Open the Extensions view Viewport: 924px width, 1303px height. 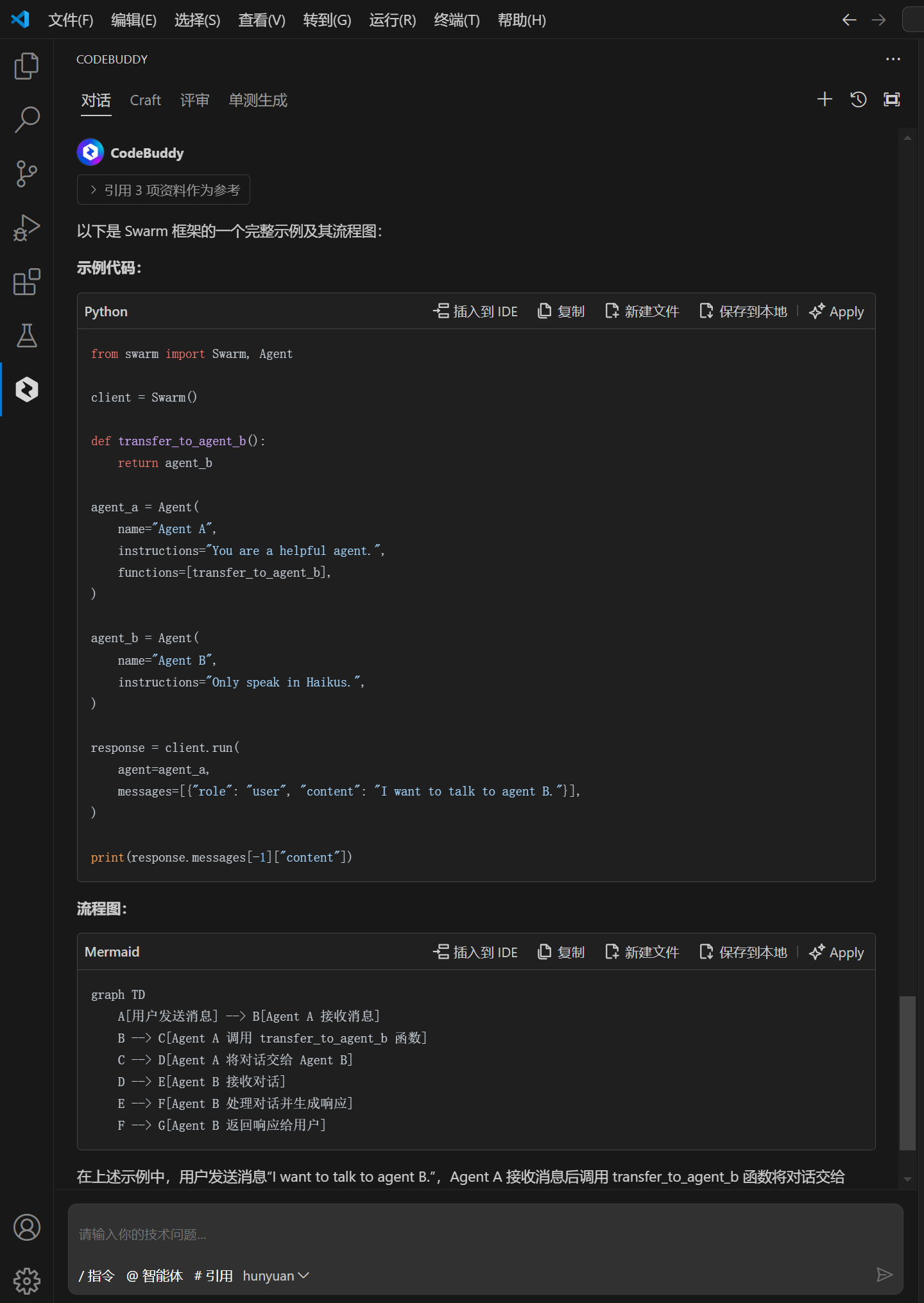[x=26, y=282]
